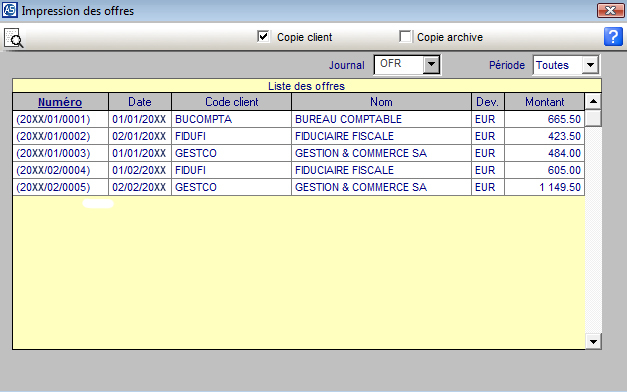Select offer (20XX/01/0001)
This screenshot has height=392, width=627.
[53, 119]
